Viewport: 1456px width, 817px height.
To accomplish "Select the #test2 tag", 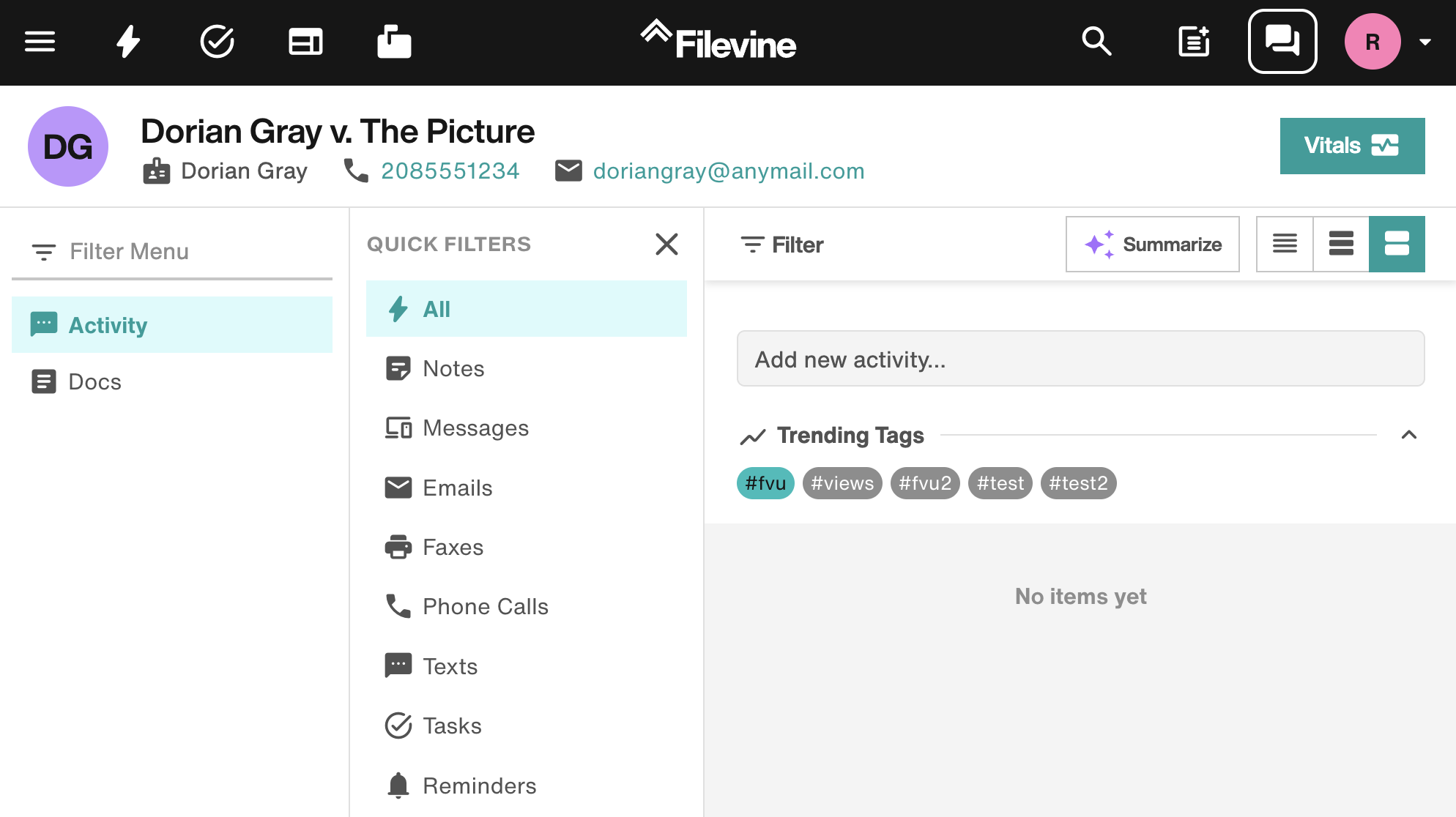I will tap(1078, 483).
